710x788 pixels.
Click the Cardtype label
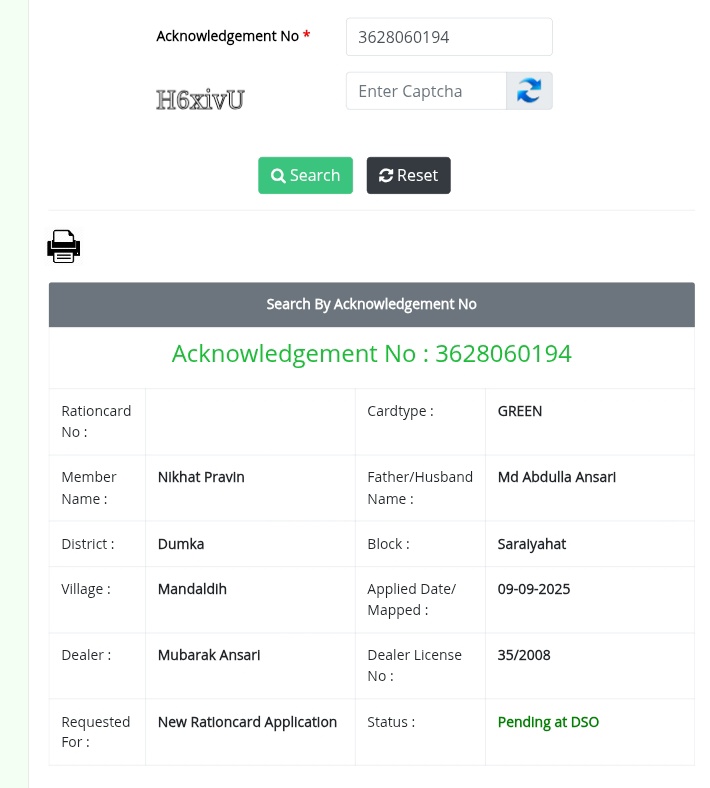coord(400,412)
